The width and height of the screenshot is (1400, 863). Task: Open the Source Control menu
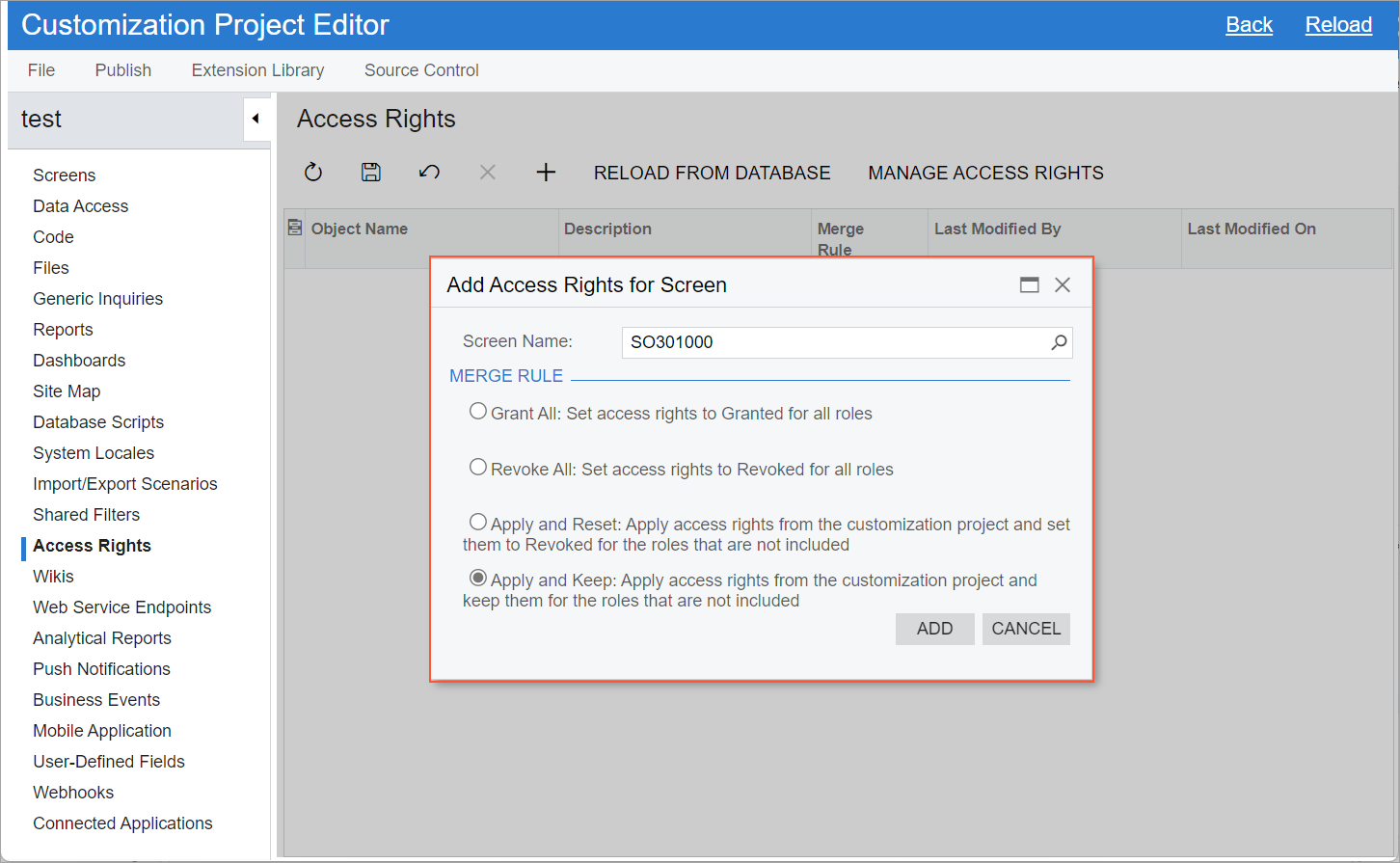[x=421, y=70]
